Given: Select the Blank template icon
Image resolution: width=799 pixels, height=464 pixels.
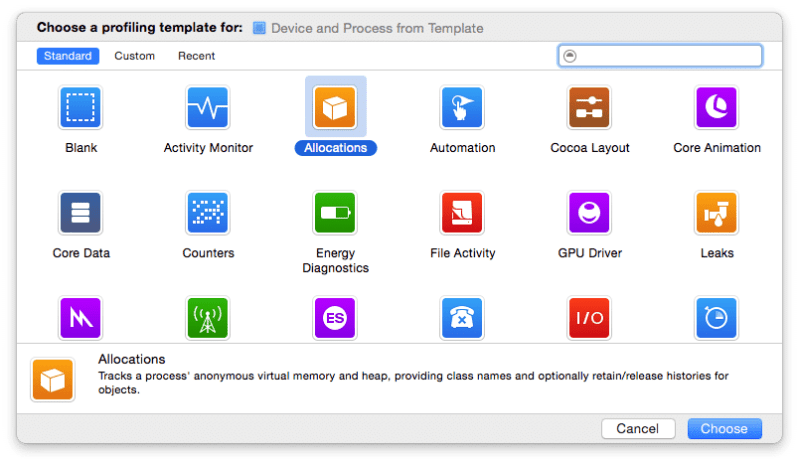Looking at the screenshot, I should (x=81, y=107).
